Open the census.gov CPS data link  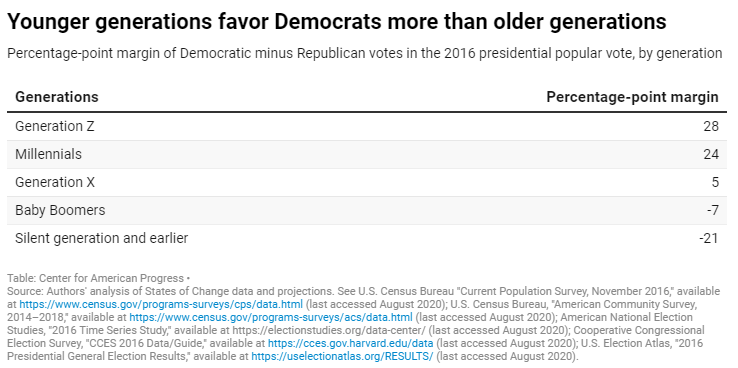tap(161, 304)
